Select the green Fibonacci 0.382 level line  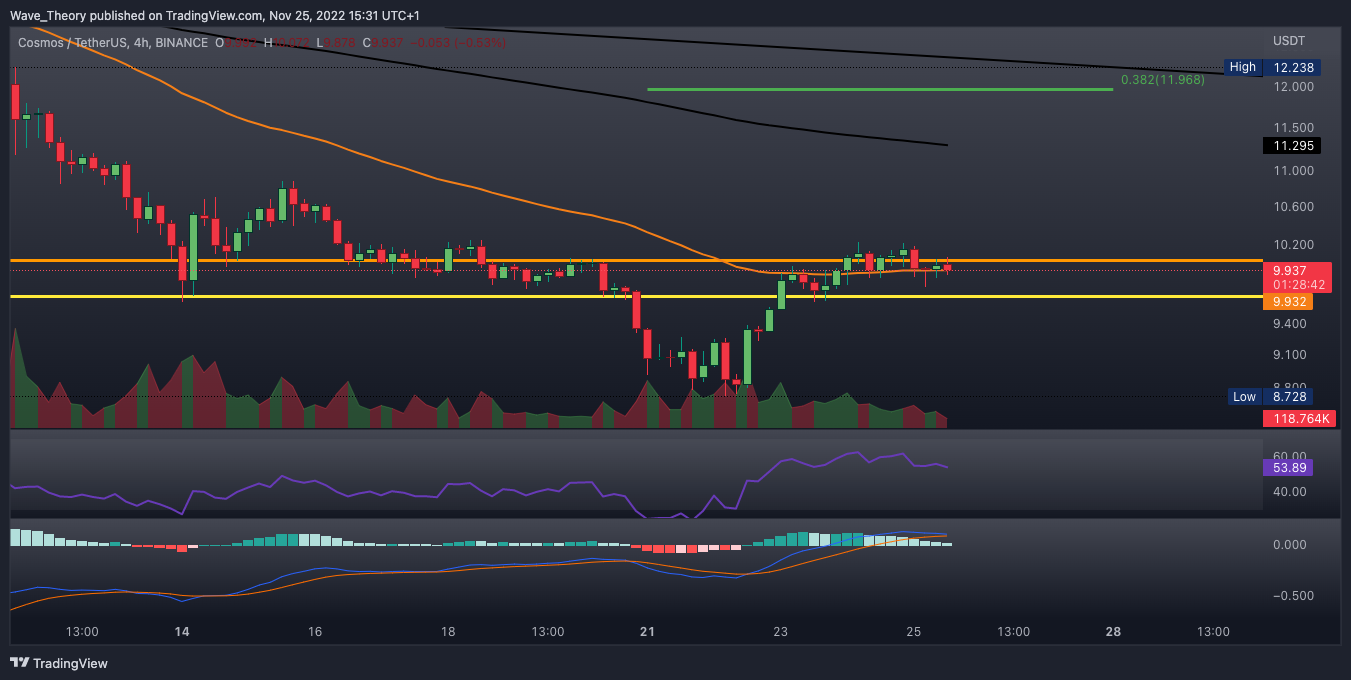click(880, 89)
